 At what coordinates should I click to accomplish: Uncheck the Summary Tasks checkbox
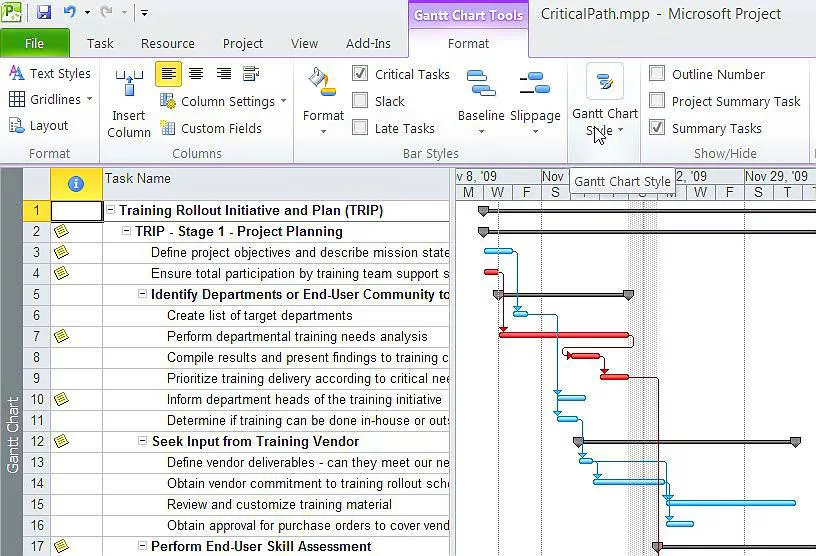pyautogui.click(x=657, y=127)
